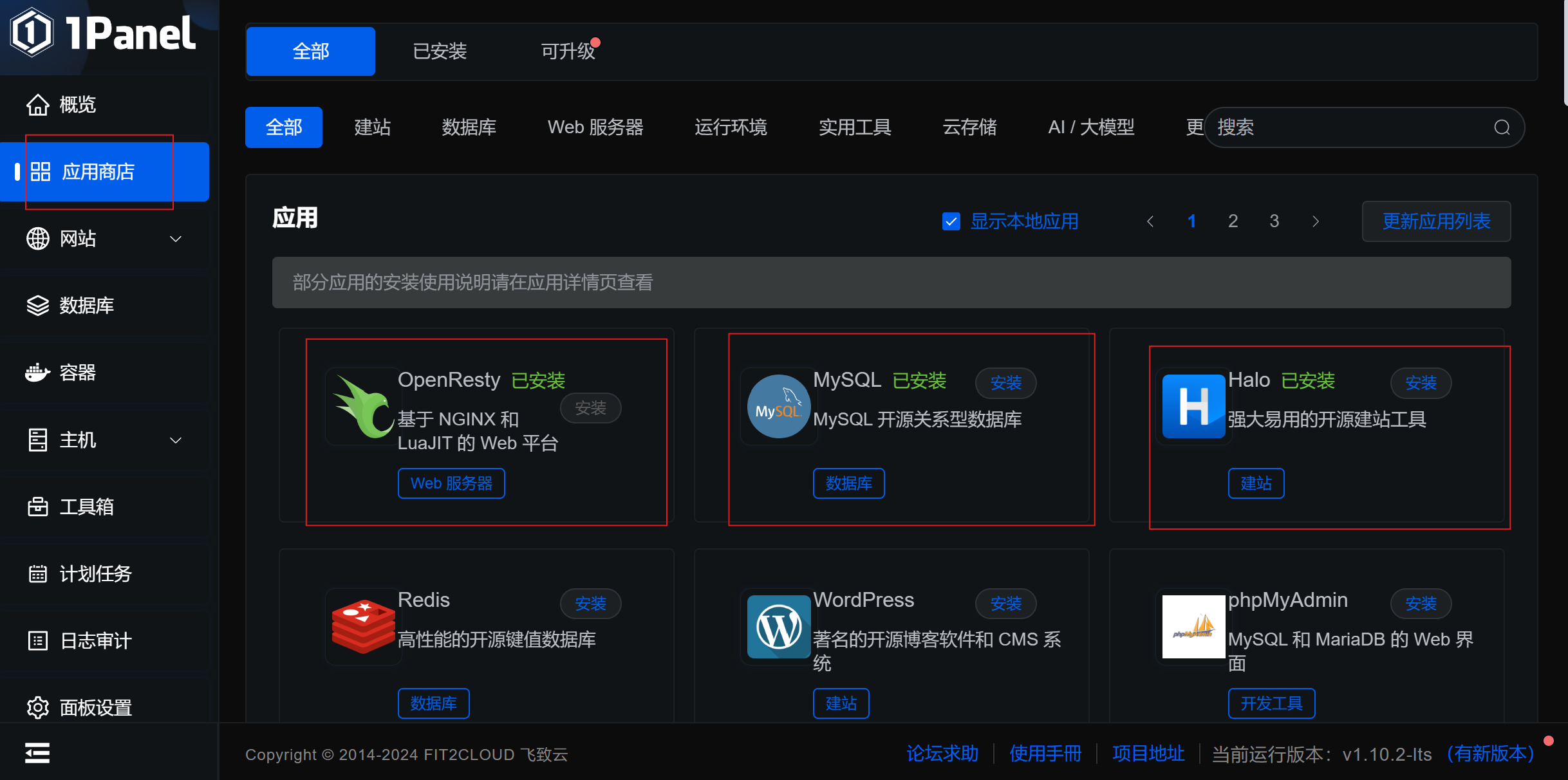Click the 更新应用列表 button
Image resolution: width=1568 pixels, height=780 pixels.
tap(1436, 221)
